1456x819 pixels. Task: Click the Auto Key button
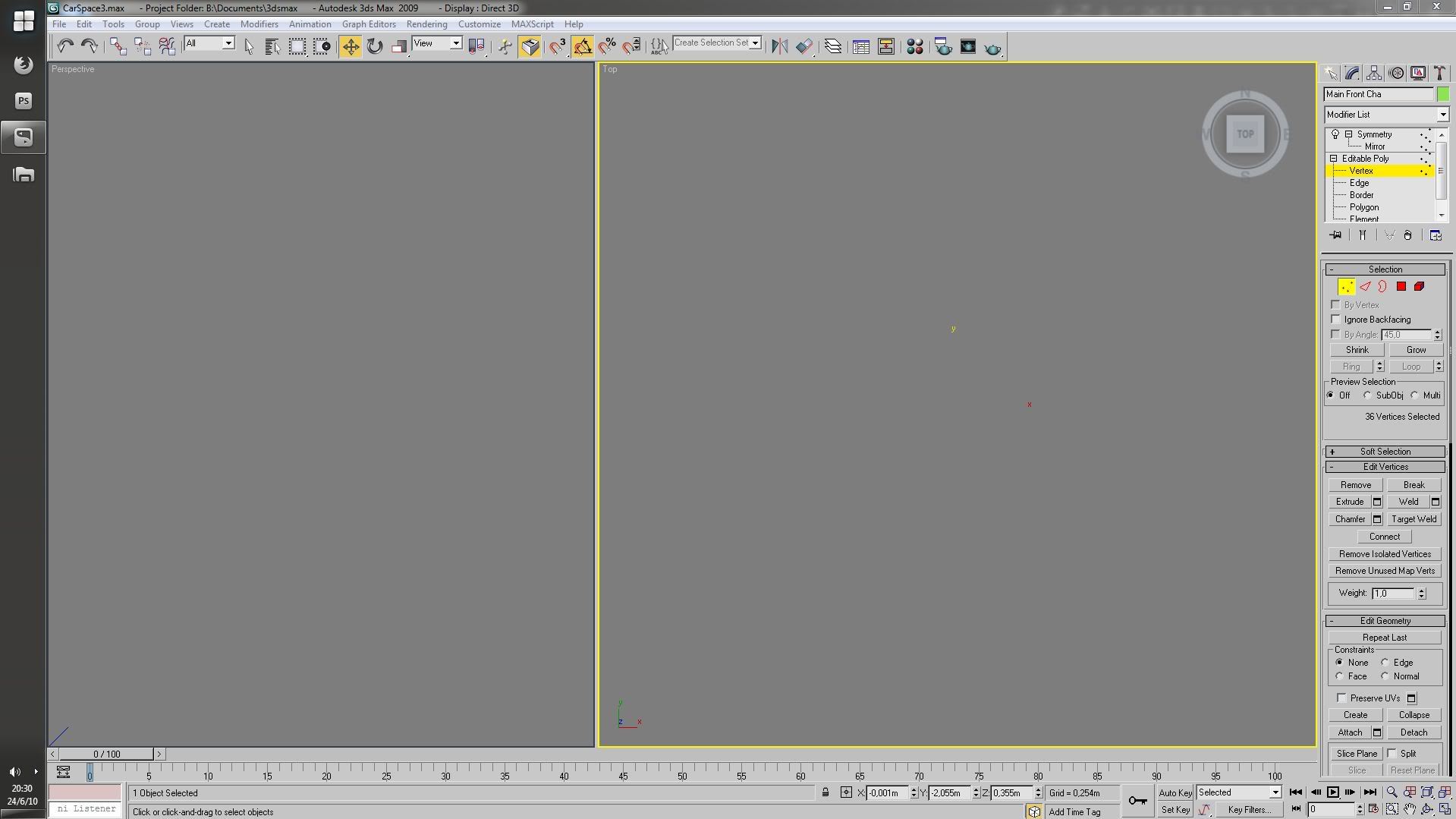[1175, 792]
